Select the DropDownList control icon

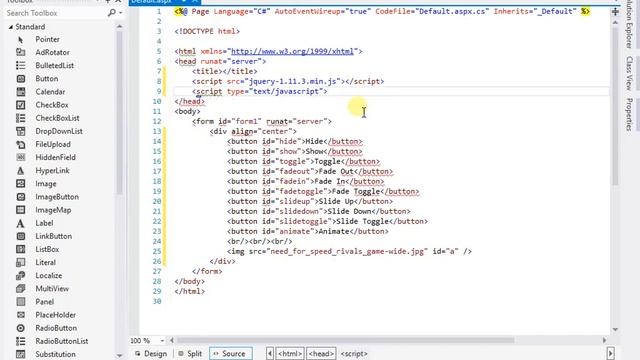point(20,131)
